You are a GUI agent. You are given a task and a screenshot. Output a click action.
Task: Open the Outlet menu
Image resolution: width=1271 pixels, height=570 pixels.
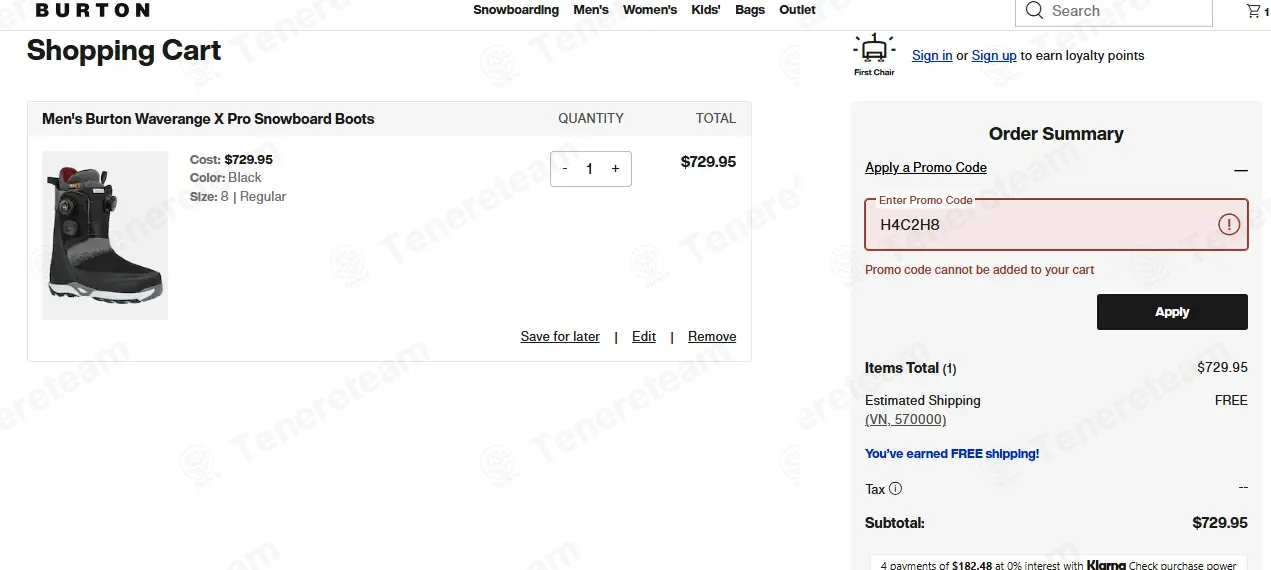[797, 10]
